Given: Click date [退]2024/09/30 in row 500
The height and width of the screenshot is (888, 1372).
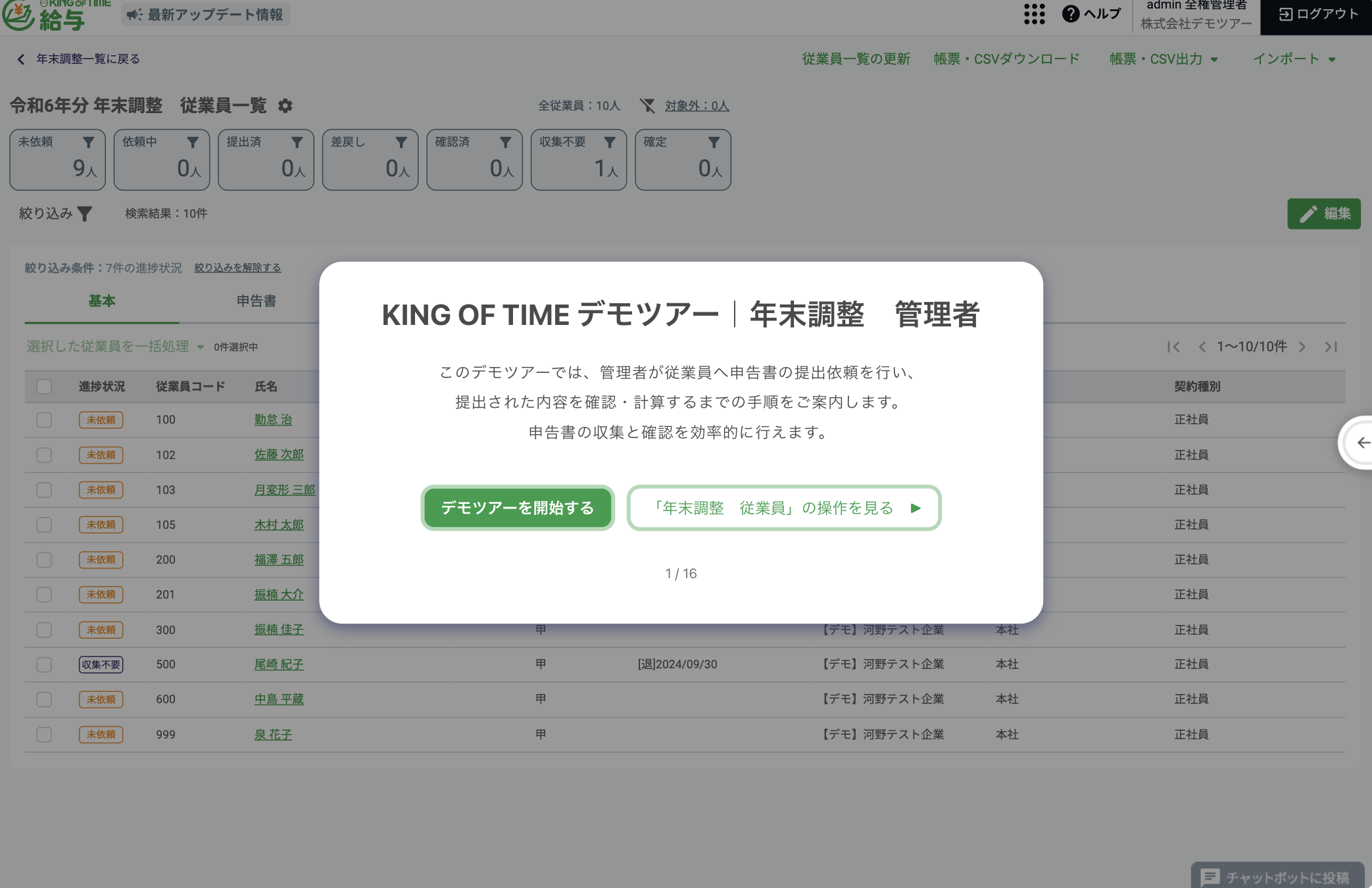Looking at the screenshot, I should tap(677, 664).
